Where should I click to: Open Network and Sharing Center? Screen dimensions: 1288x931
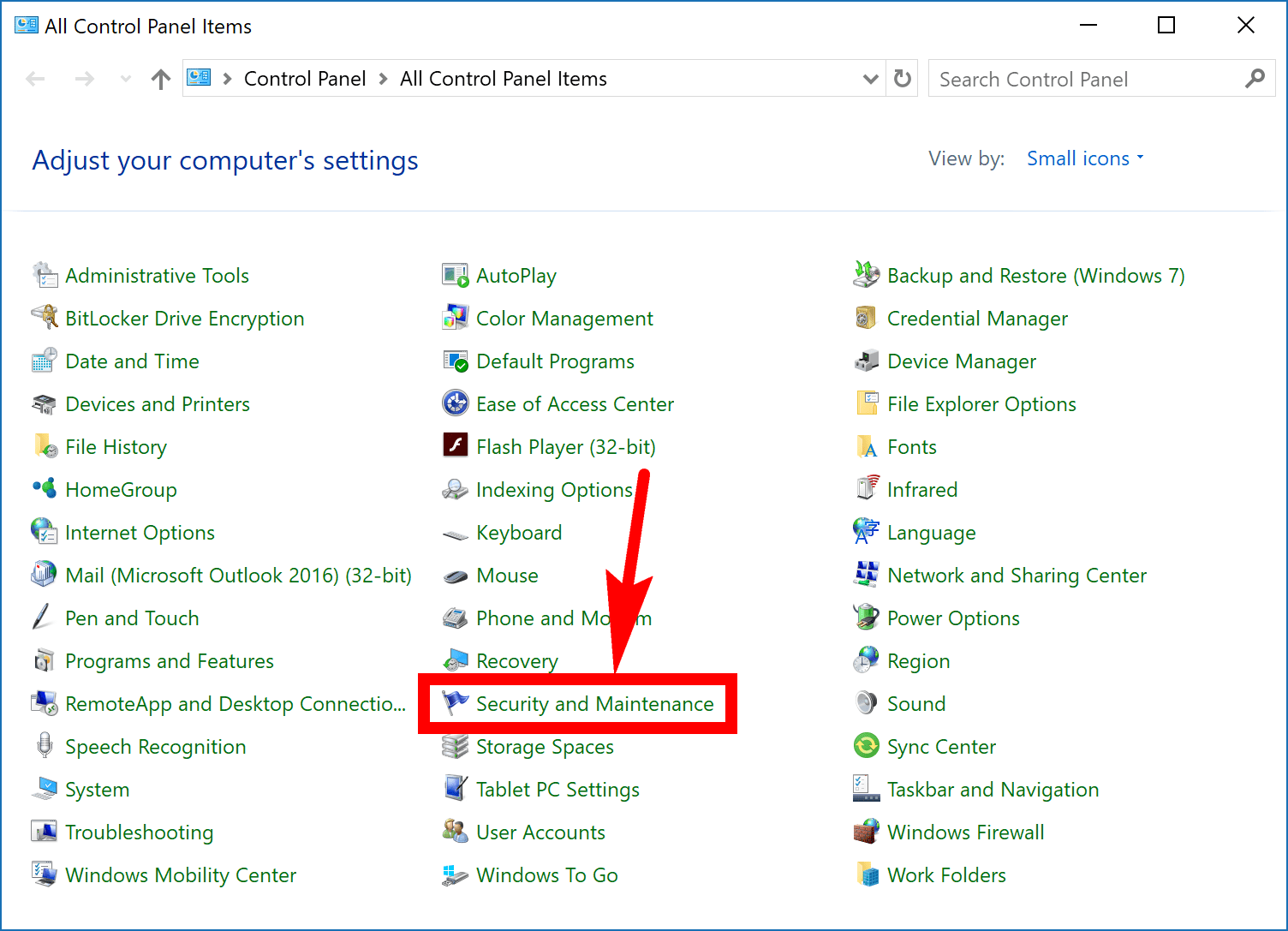(1017, 575)
